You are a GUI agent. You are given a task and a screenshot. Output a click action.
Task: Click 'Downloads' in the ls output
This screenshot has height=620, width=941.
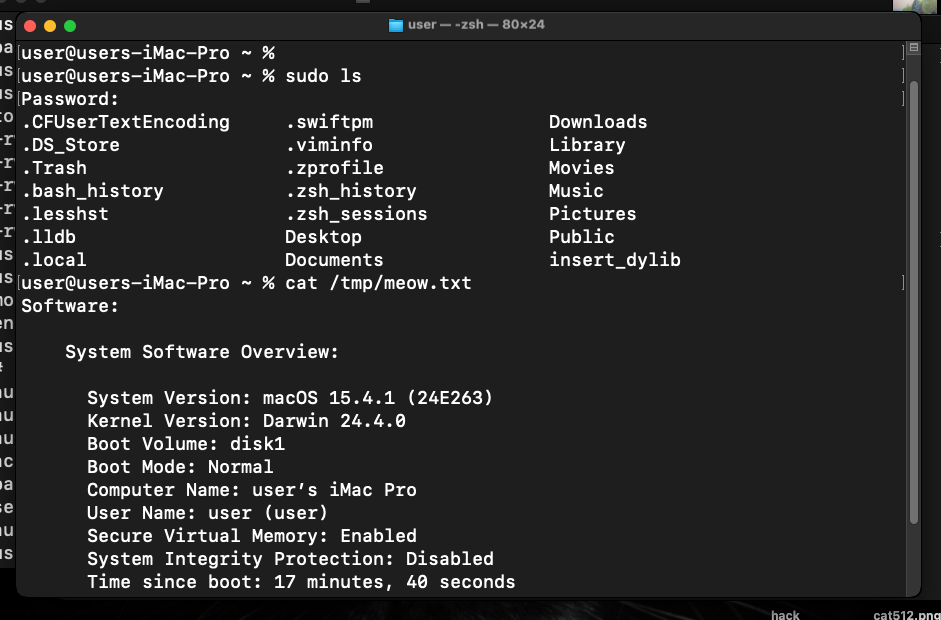[x=597, y=122]
